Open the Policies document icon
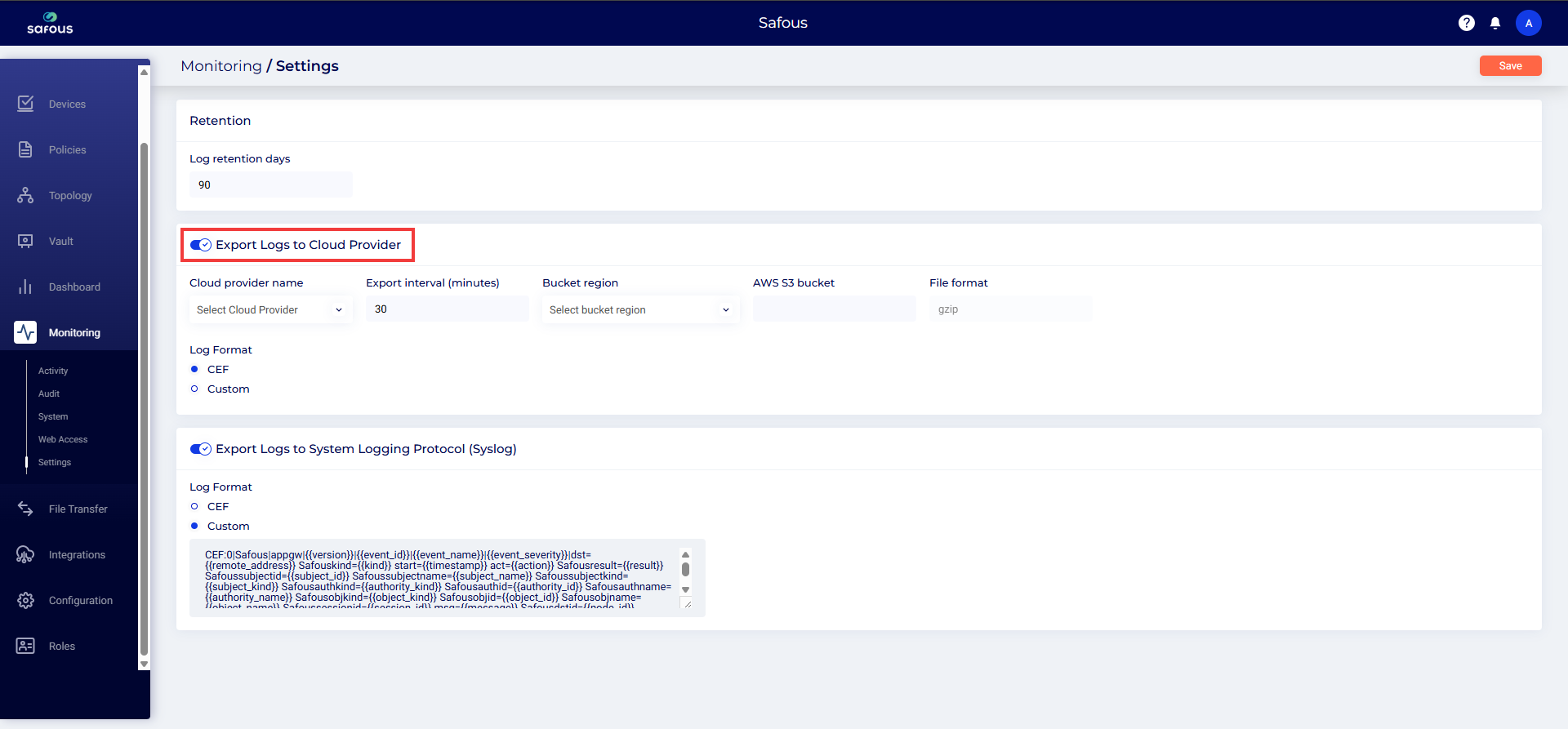This screenshot has height=729, width=1568. pos(25,149)
